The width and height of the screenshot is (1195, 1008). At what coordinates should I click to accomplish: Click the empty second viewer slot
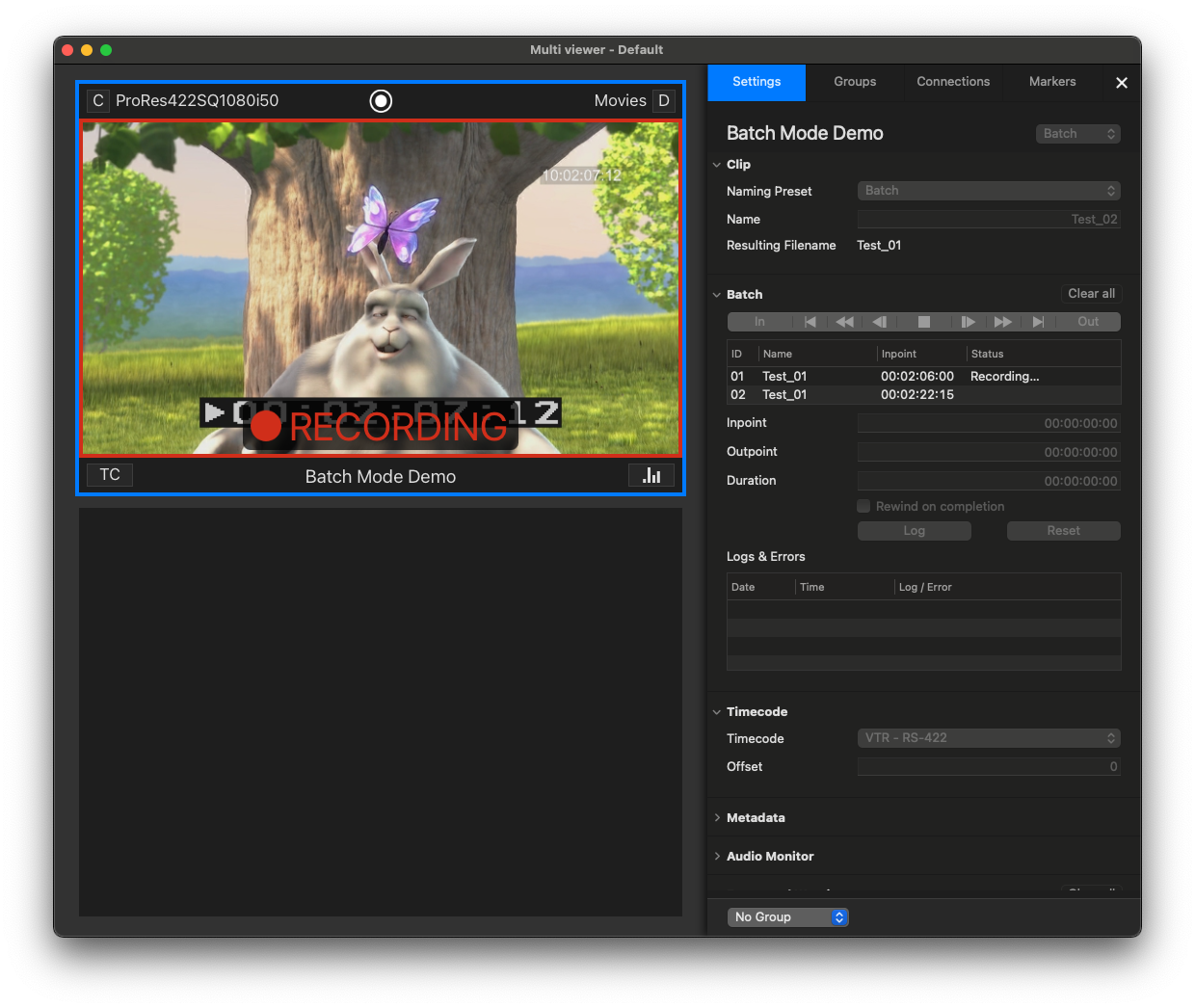tap(381, 712)
